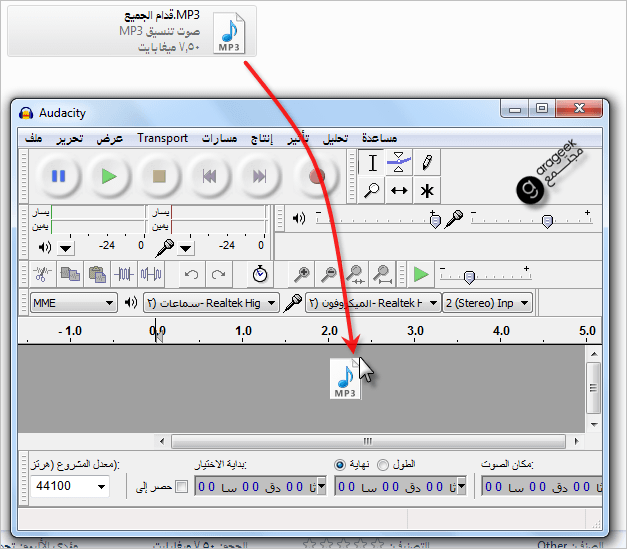Open the Tracks (مسارات) menu
Image resolution: width=627 pixels, height=549 pixels.
click(219, 138)
